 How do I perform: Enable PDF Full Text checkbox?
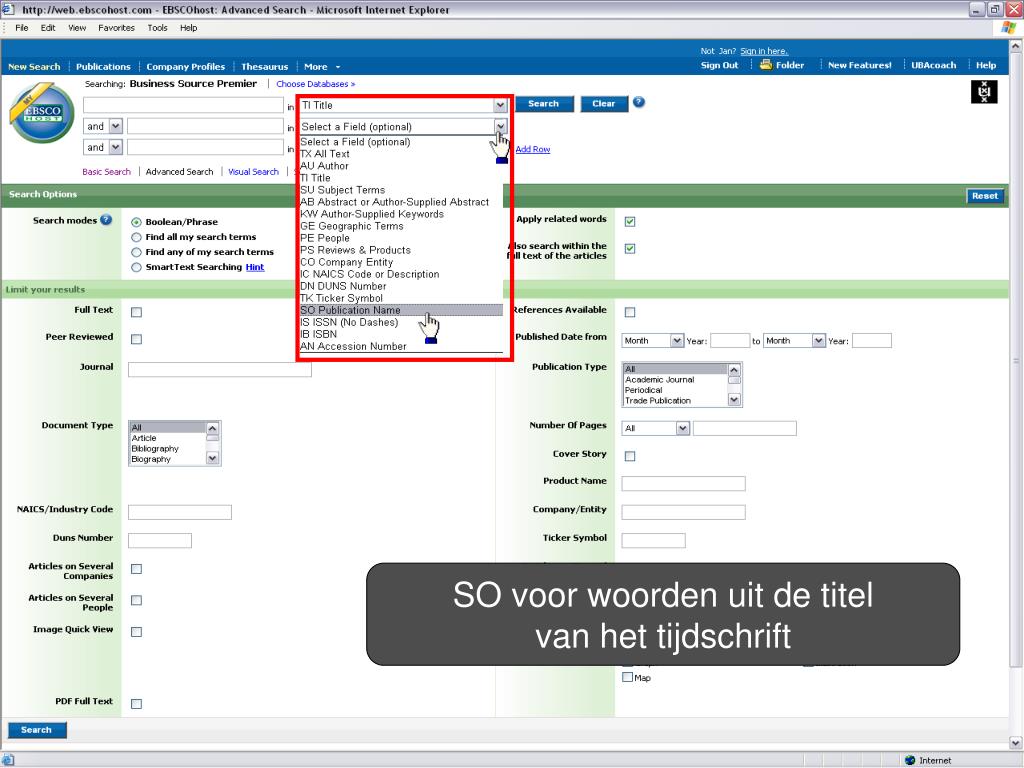point(136,703)
